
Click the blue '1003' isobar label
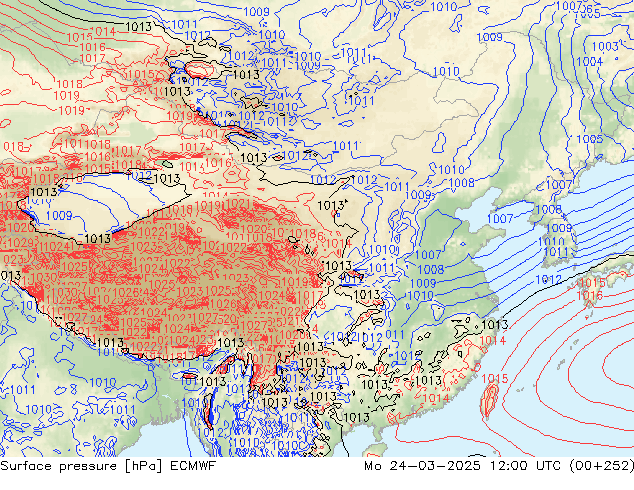[x=605, y=46]
